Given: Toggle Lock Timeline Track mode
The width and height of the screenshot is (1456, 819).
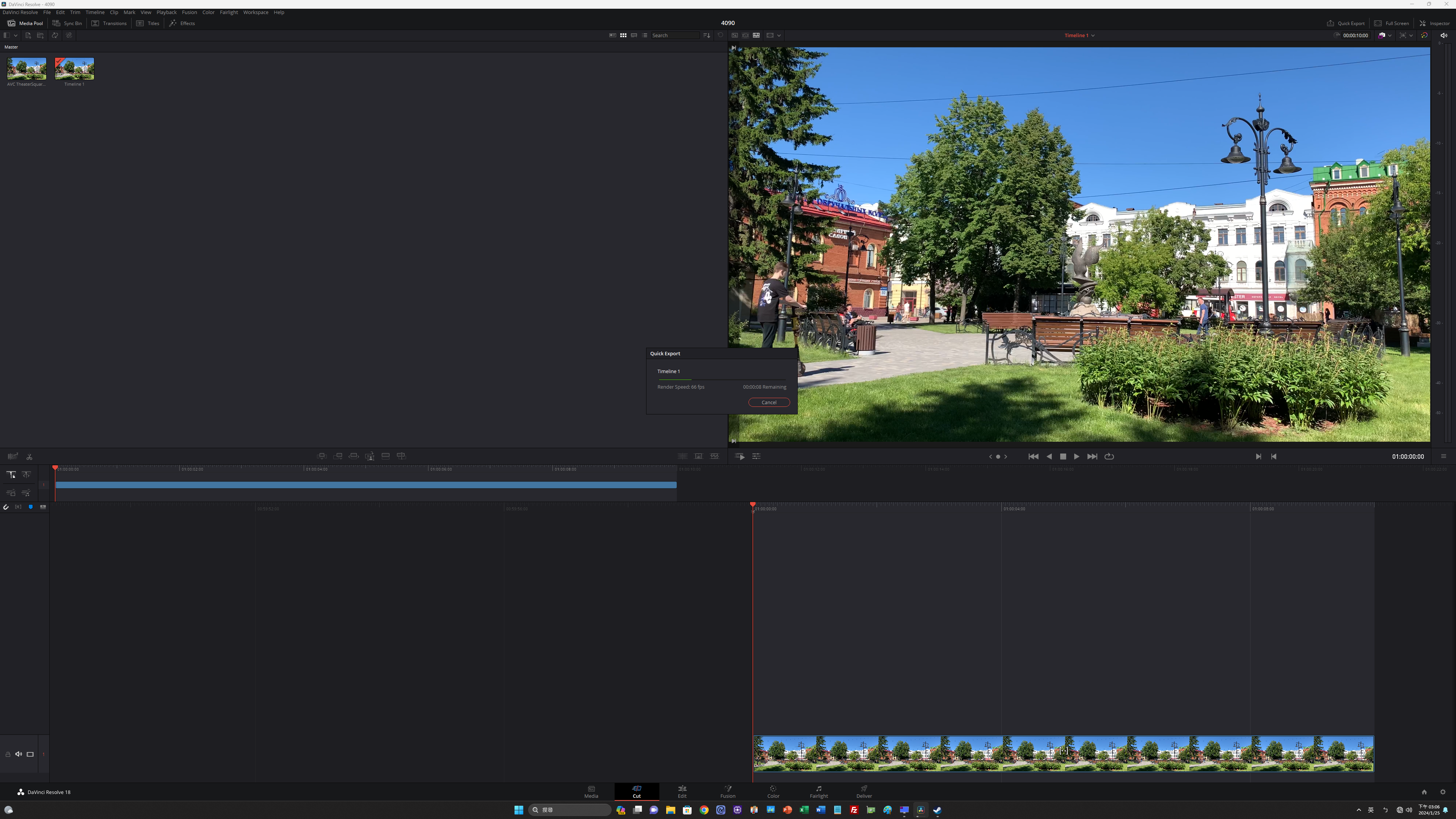Looking at the screenshot, I should pyautogui.click(x=11, y=475).
